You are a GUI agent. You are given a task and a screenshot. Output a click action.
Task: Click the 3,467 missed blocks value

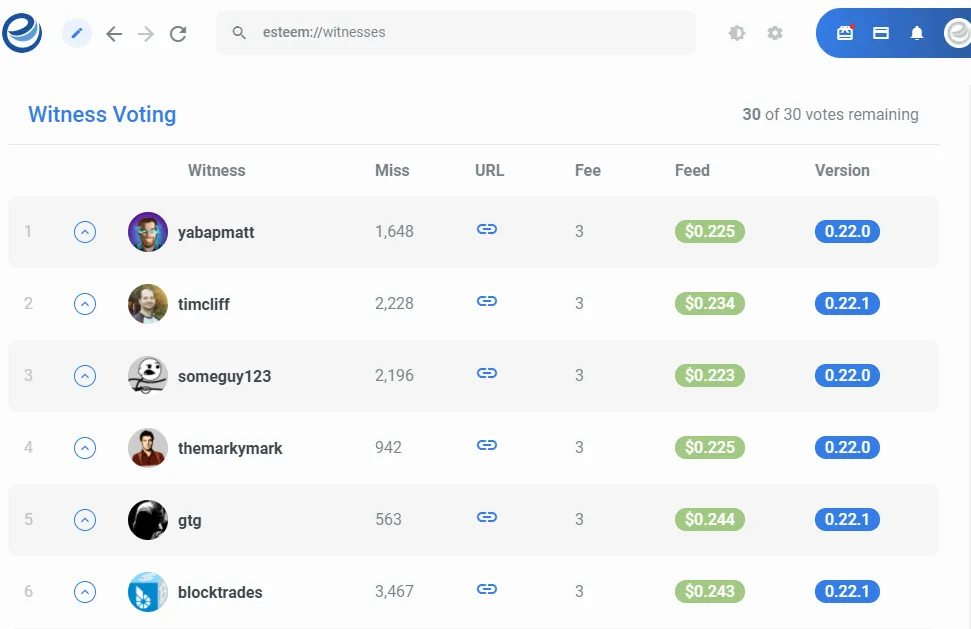click(x=394, y=591)
